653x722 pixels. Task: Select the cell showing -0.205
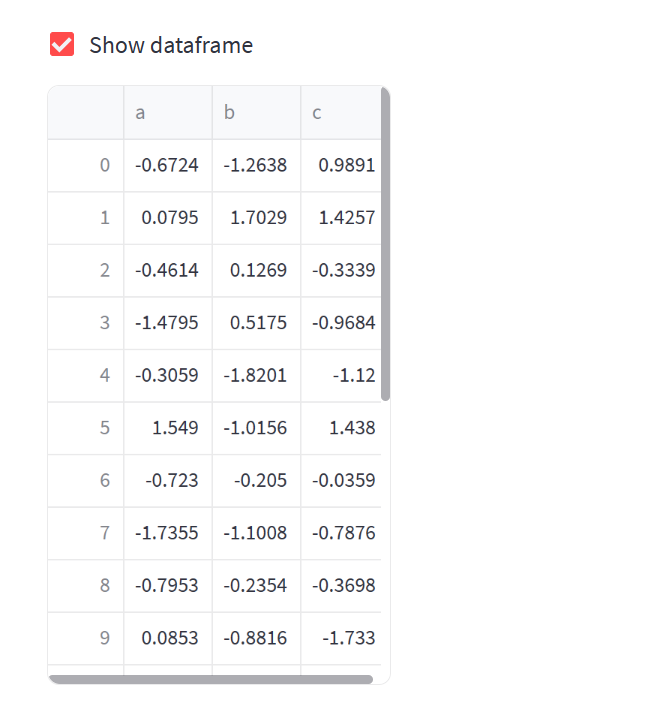pos(257,480)
